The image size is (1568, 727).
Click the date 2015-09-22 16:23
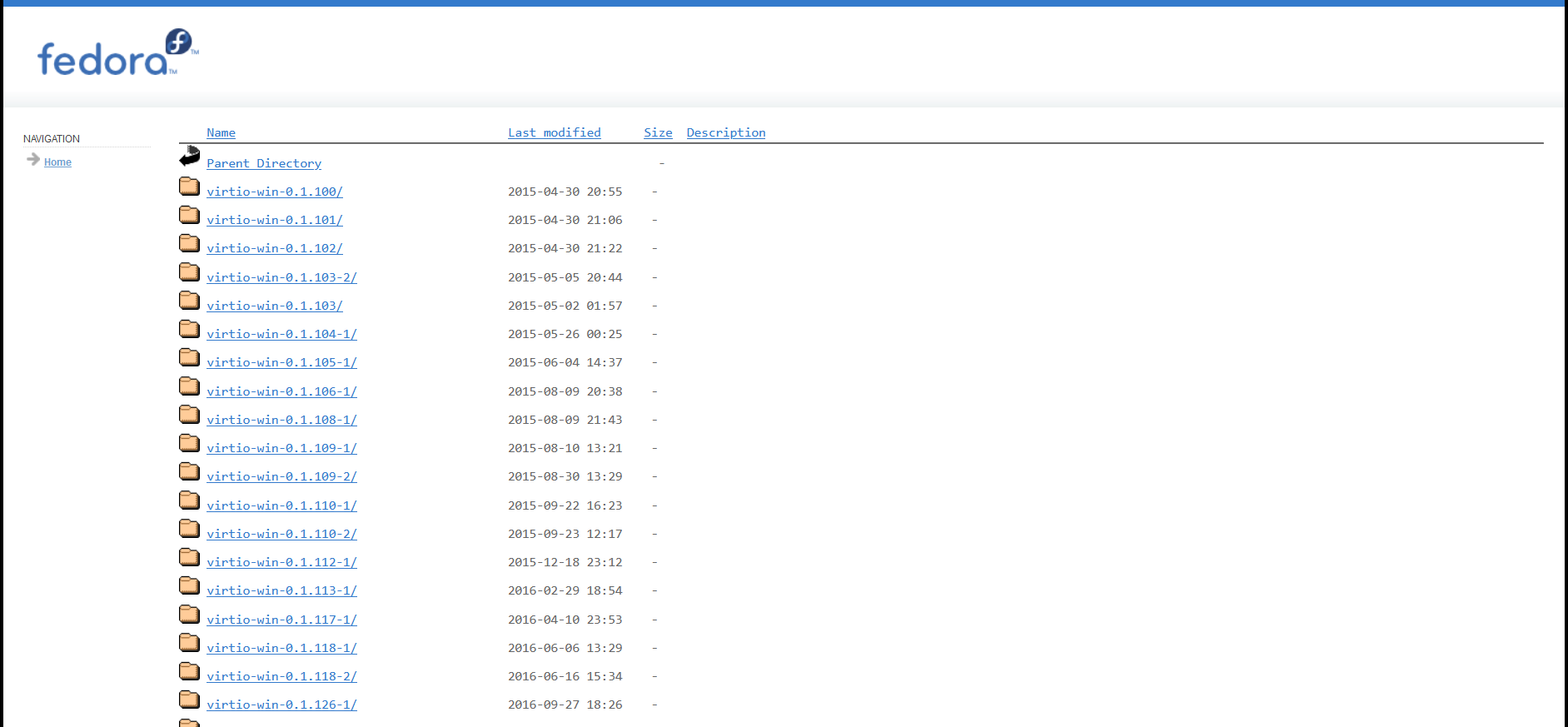coord(565,505)
